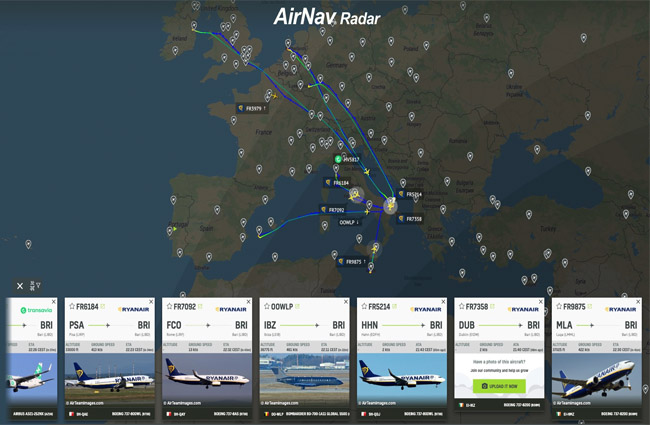This screenshot has width=650, height=425.
Task: Favorite flight FR6184 with its star
Action: (x=72, y=306)
